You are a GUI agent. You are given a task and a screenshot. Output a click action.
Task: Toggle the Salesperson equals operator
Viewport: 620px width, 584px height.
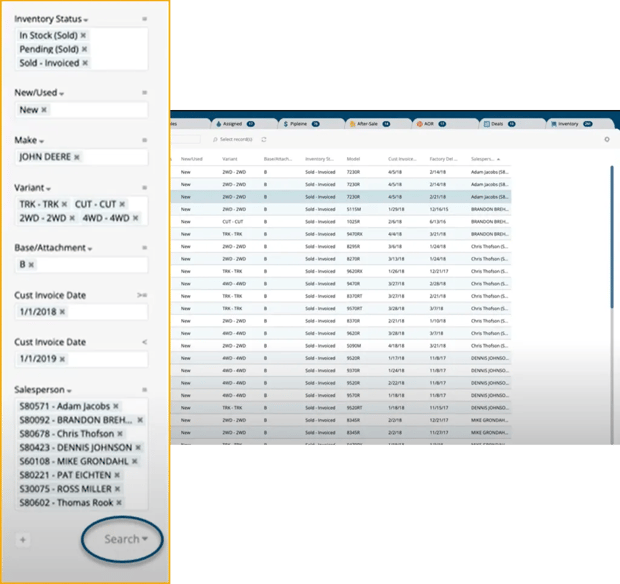tap(144, 390)
